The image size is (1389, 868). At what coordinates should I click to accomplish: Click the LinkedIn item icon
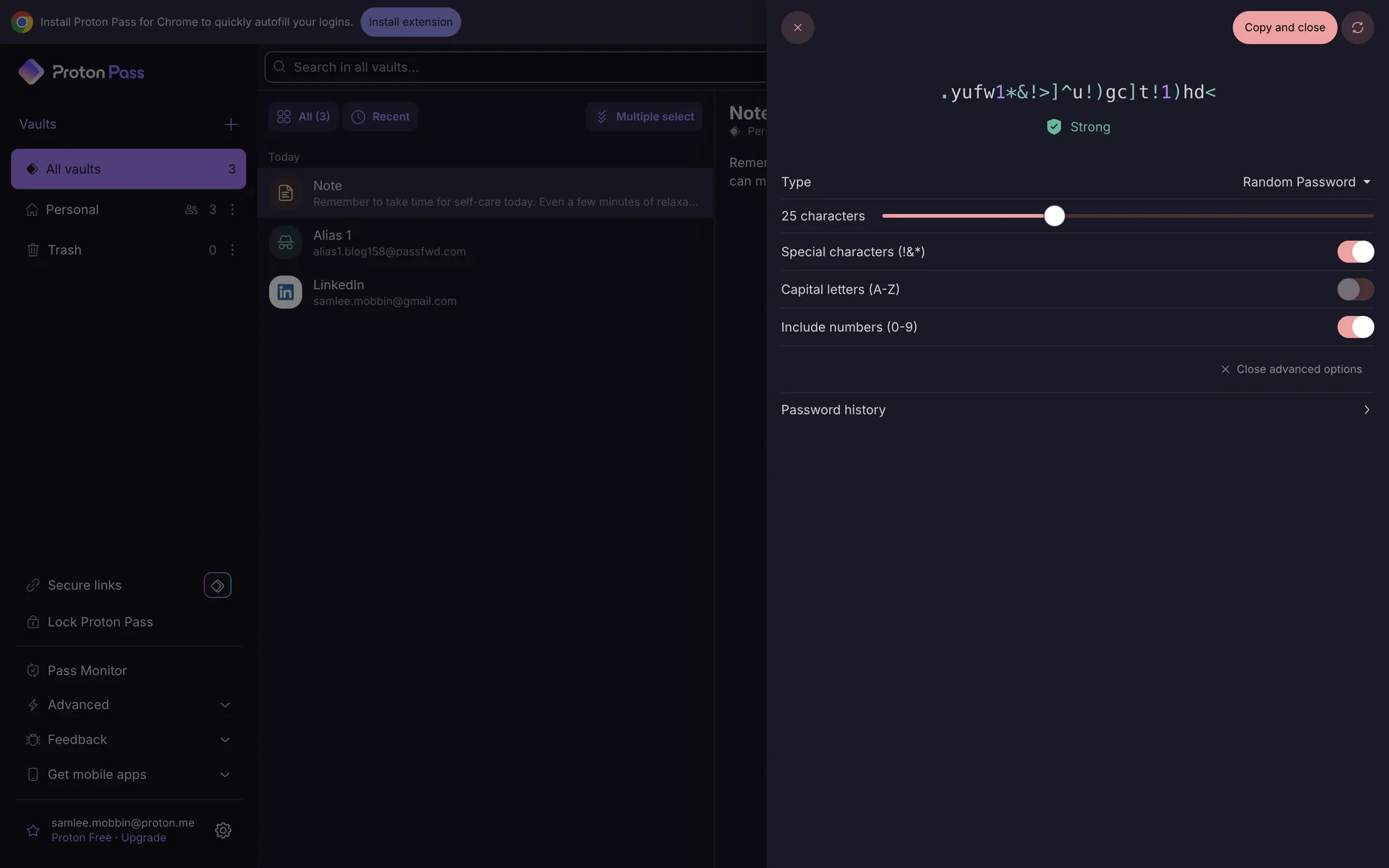285,292
